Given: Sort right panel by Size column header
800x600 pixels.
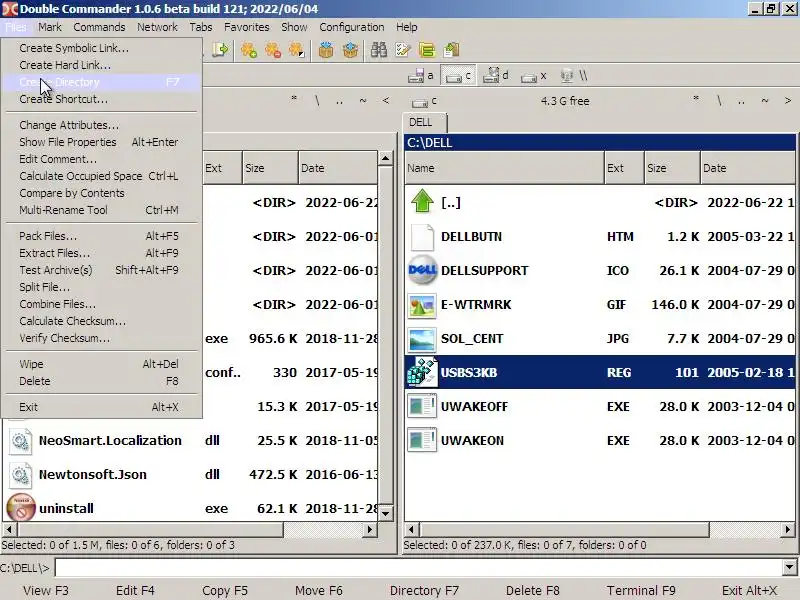Looking at the screenshot, I should pyautogui.click(x=672, y=168).
